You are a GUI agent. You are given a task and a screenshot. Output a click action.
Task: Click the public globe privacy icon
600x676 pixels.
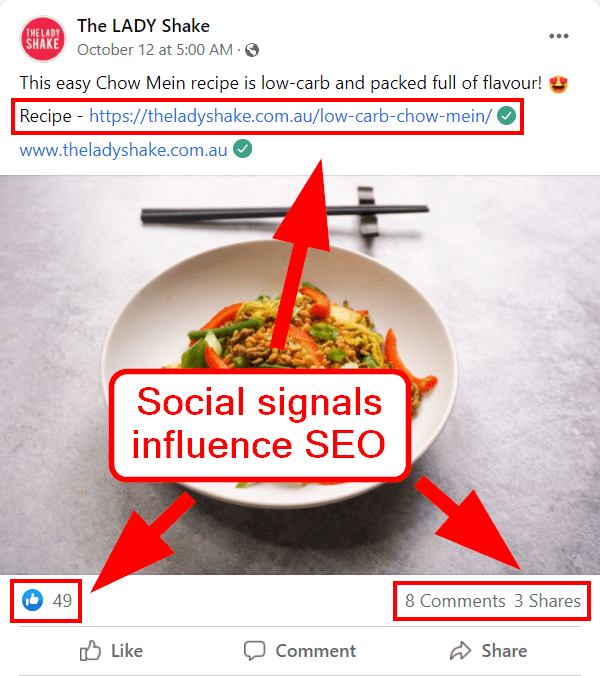coord(252,50)
